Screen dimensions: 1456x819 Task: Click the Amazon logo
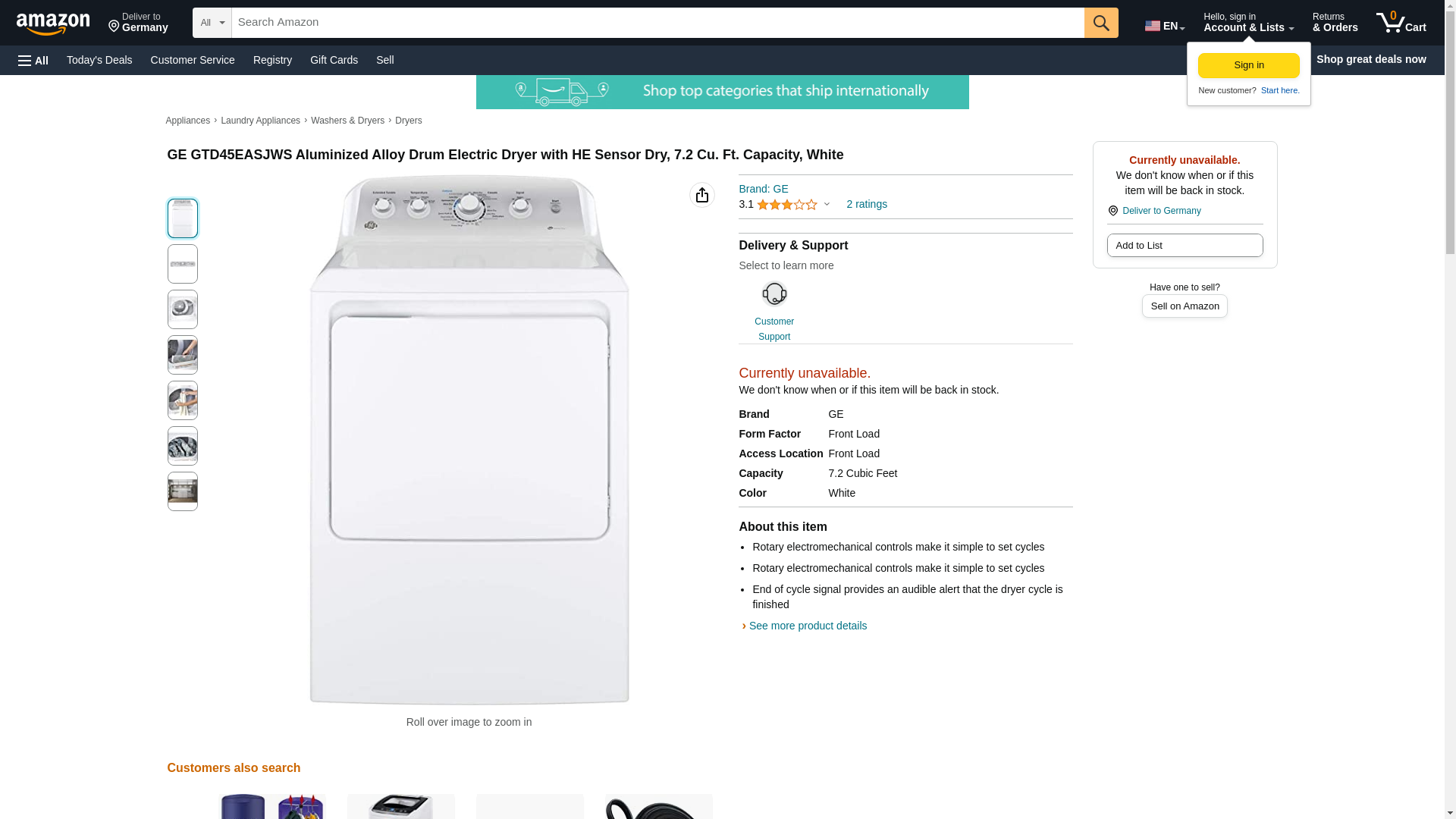click(53, 24)
